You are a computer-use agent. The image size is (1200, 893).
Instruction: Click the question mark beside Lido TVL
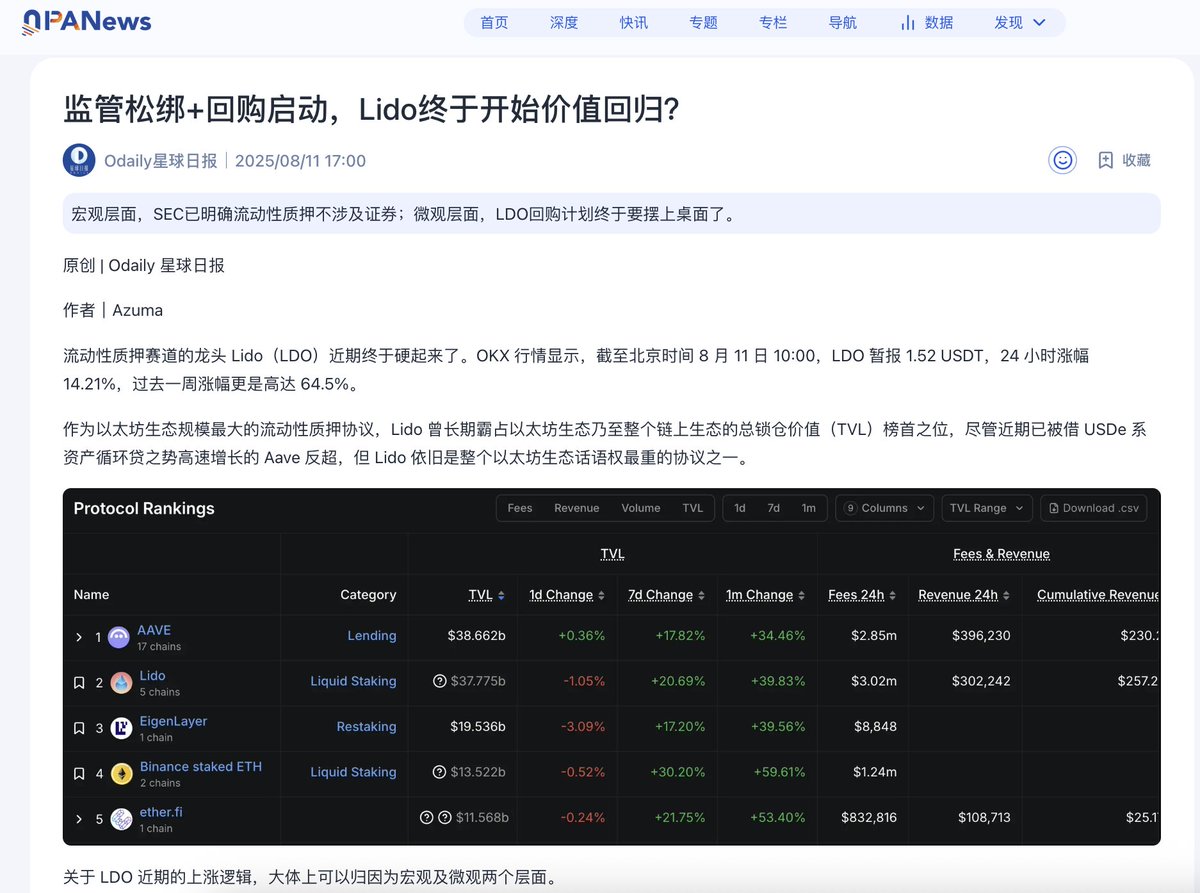point(439,681)
